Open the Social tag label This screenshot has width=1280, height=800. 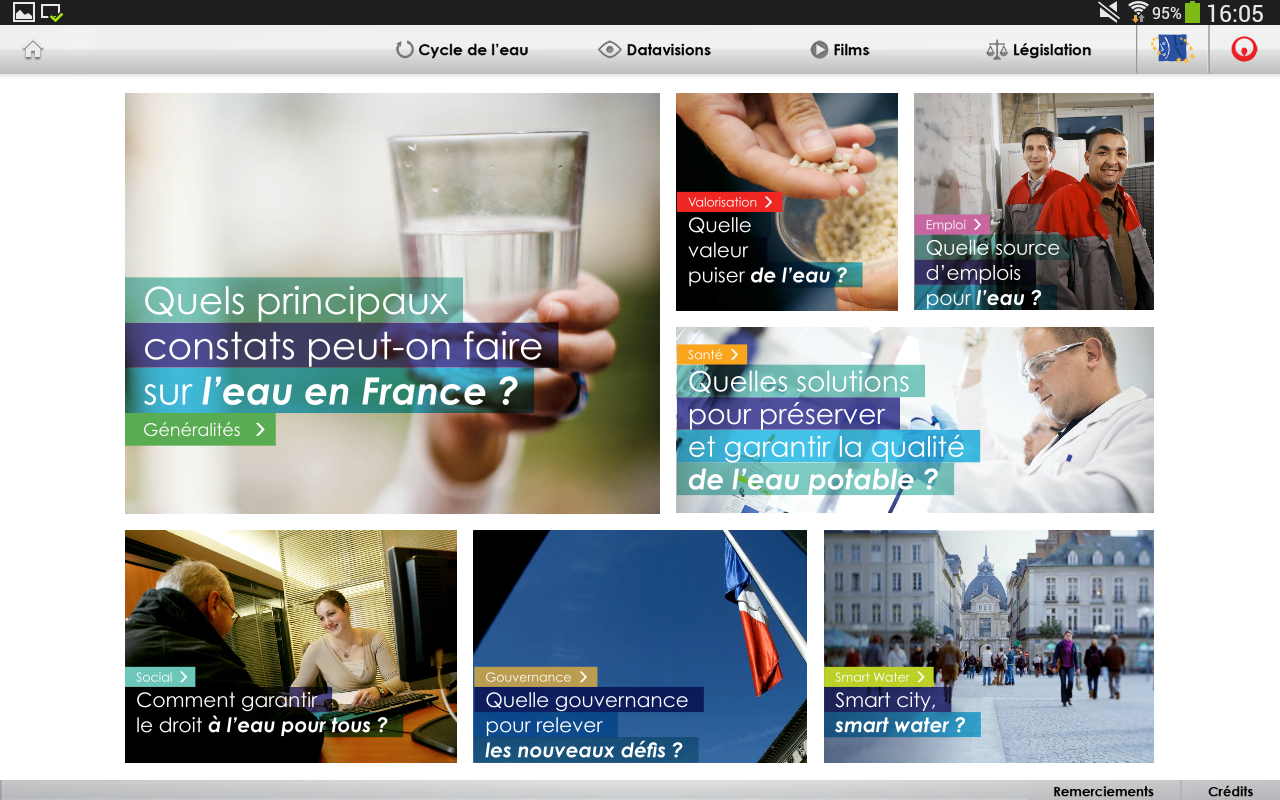pos(160,677)
